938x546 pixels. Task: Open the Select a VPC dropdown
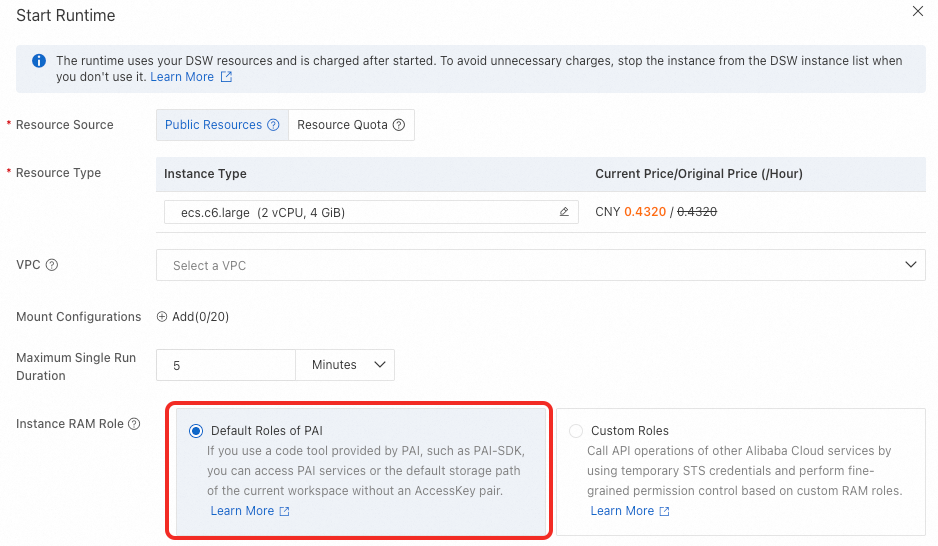(540, 265)
